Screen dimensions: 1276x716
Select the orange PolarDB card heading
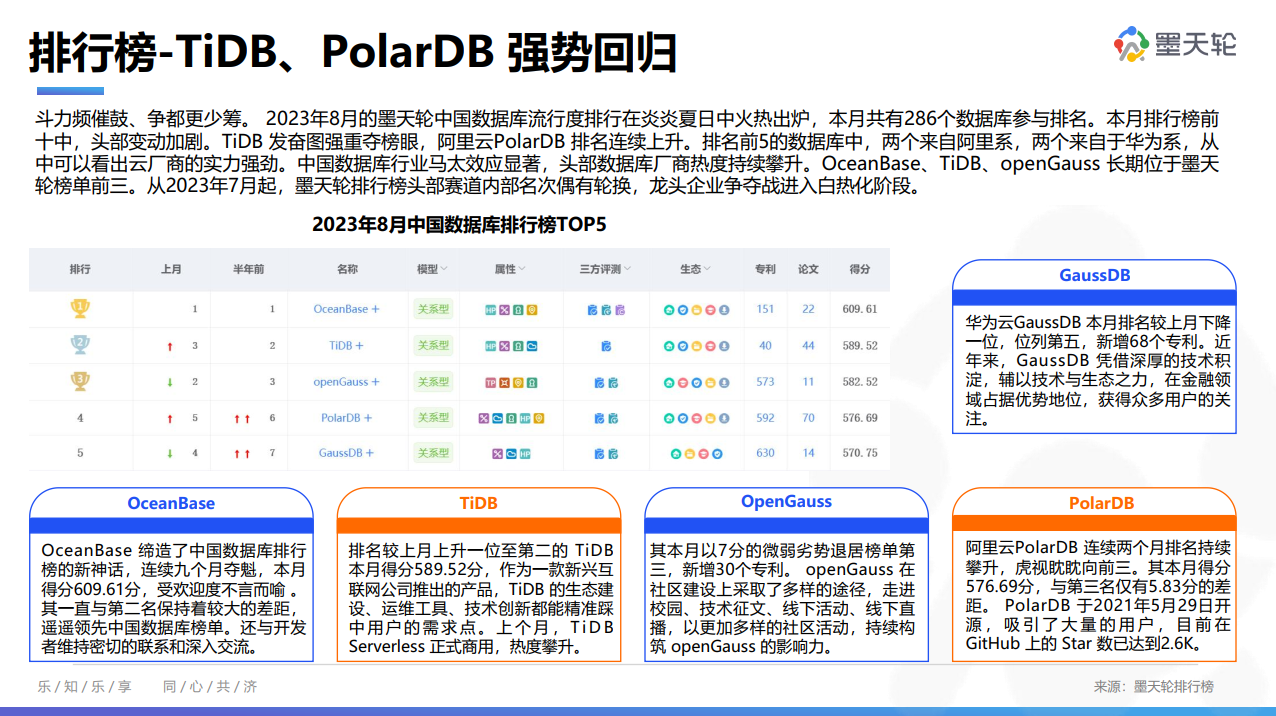[1101, 503]
